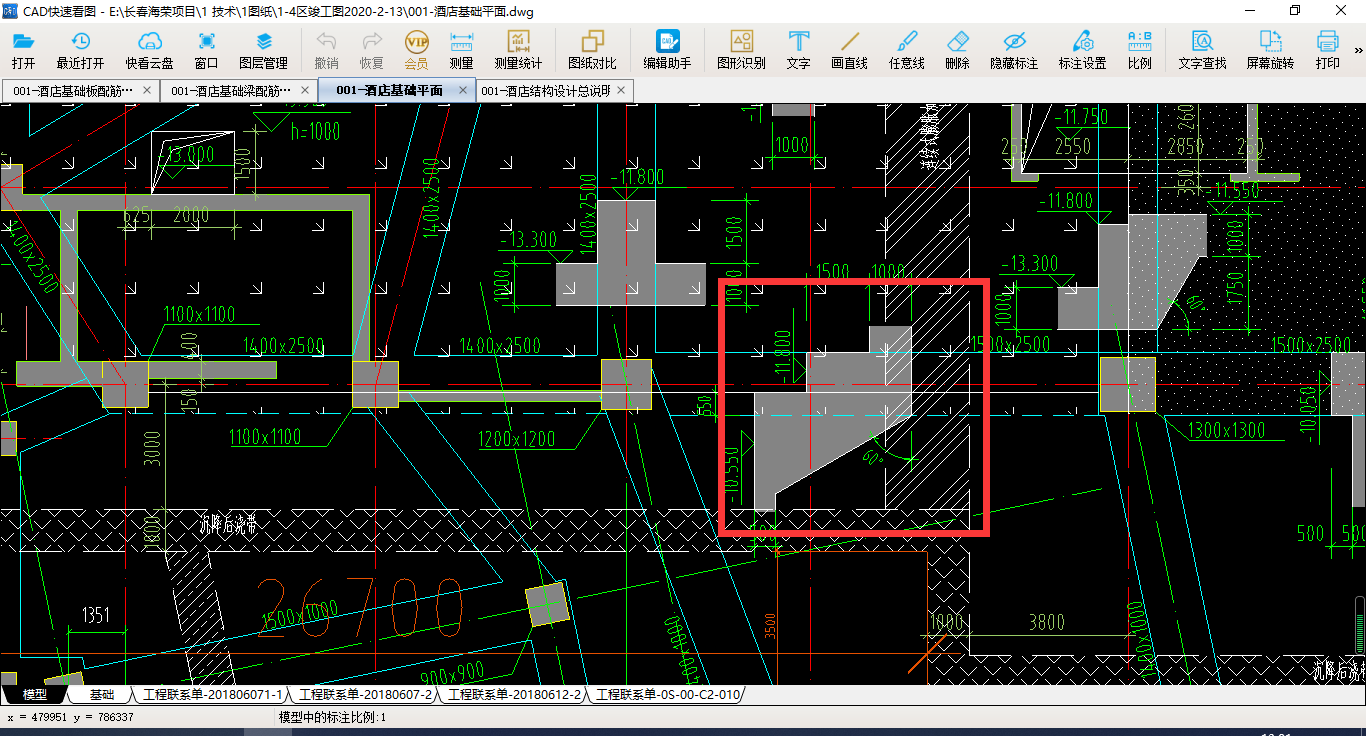Screen dimensions: 1366x736
Task: Click the 模型中的标注比例:1 status text
Action: pyautogui.click(x=332, y=717)
